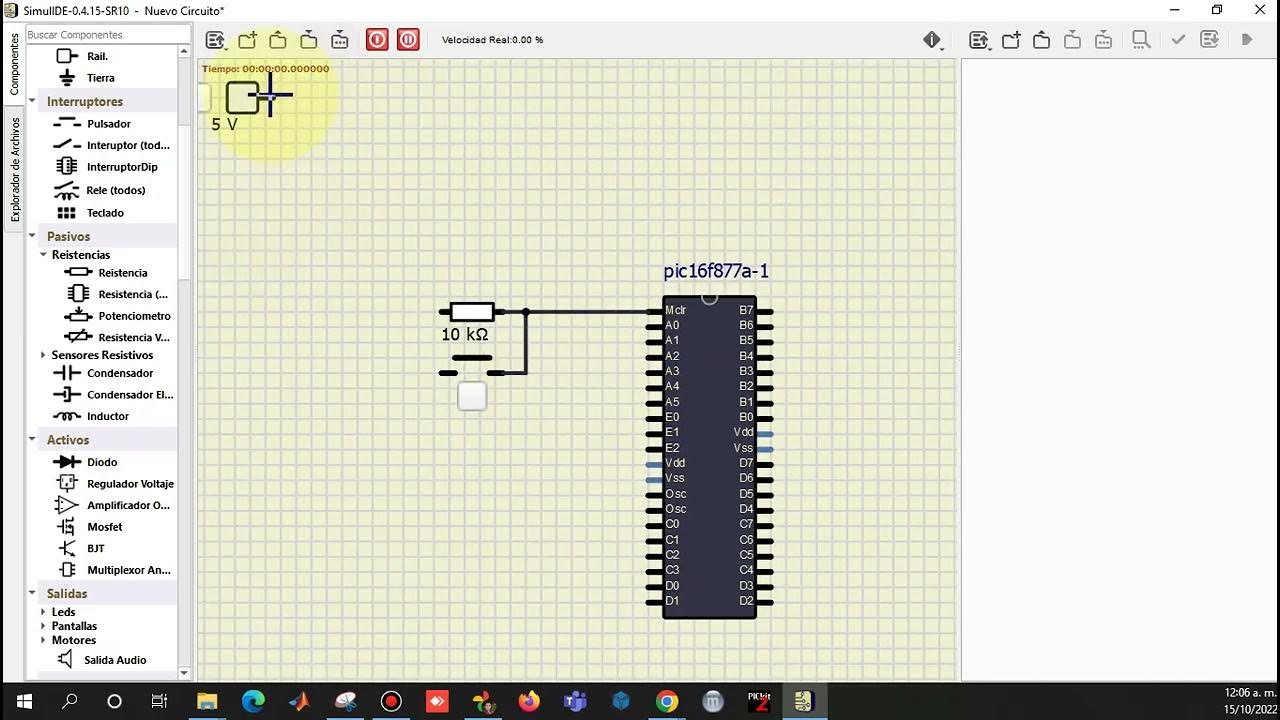Open Microsoft Edge from taskbar
Screen dimensions: 1280x720
[x=253, y=701]
